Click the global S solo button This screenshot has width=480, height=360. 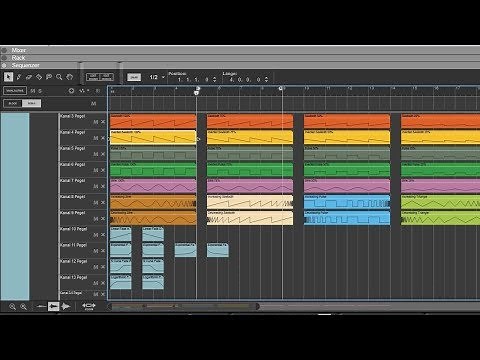[40, 91]
